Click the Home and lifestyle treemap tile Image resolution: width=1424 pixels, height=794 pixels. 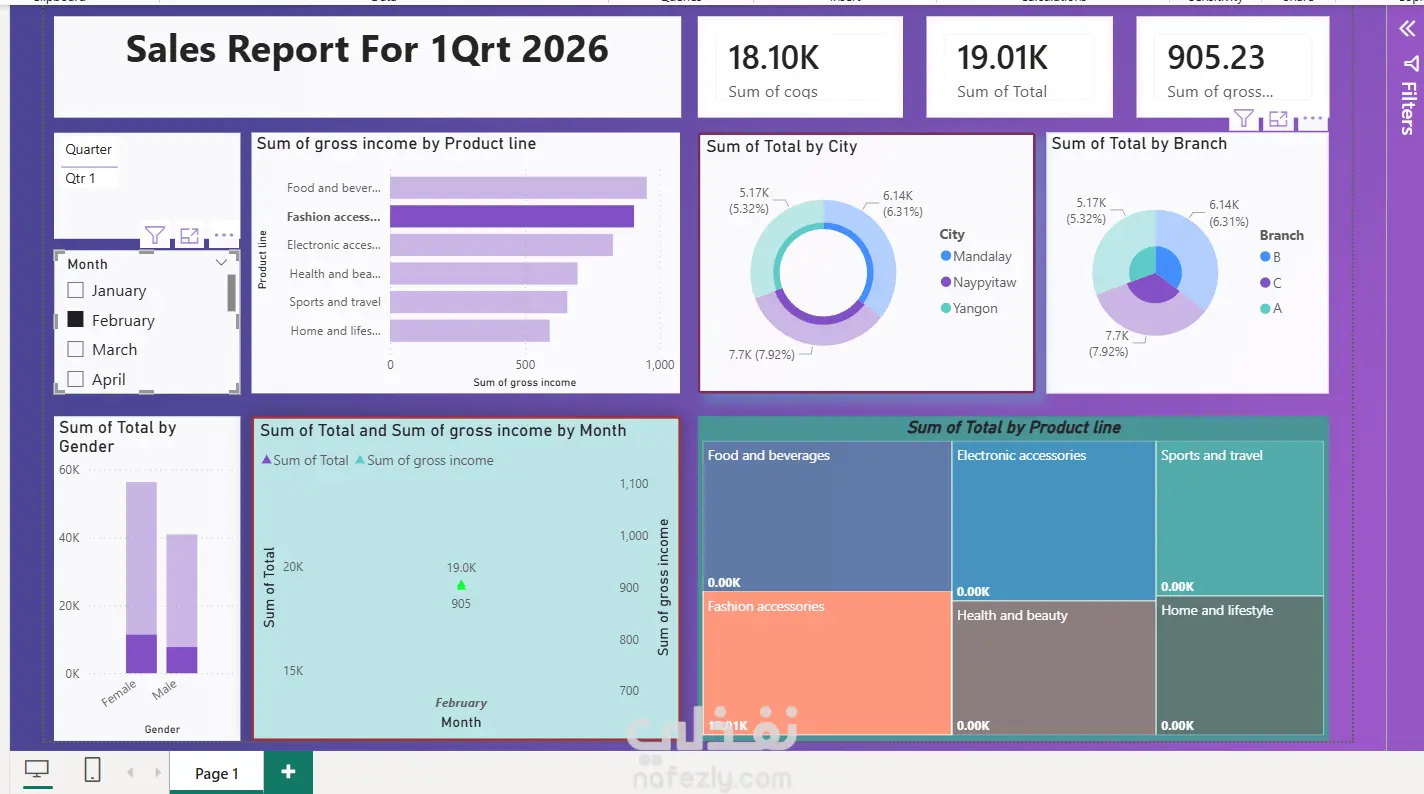(1240, 666)
